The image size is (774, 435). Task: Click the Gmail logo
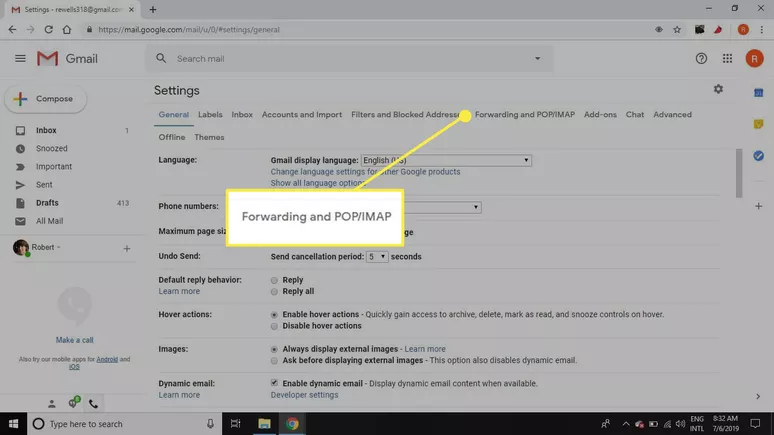click(67, 59)
